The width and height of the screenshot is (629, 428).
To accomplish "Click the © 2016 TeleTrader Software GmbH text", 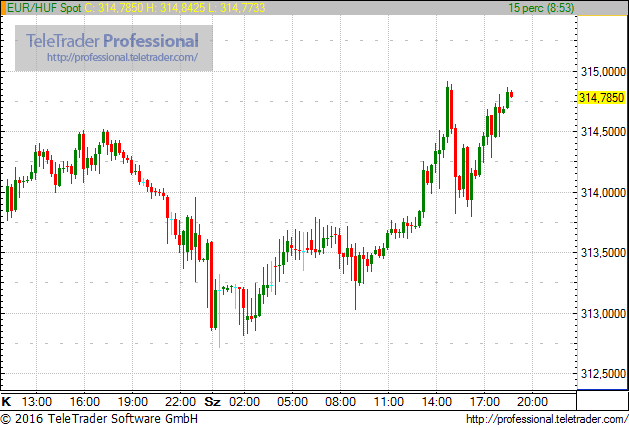I will (99, 419).
